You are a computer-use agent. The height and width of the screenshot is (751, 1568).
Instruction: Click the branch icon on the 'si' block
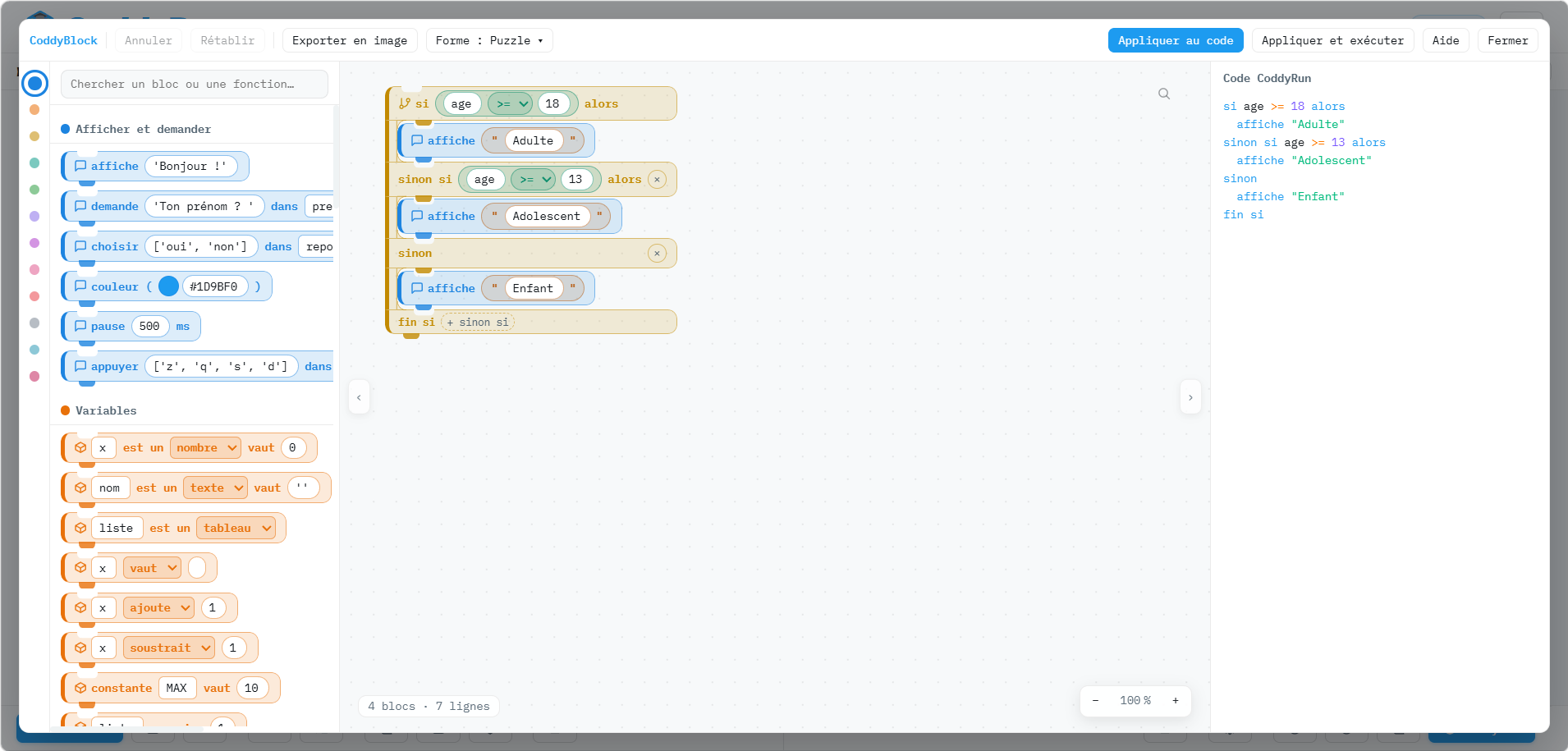coord(405,103)
